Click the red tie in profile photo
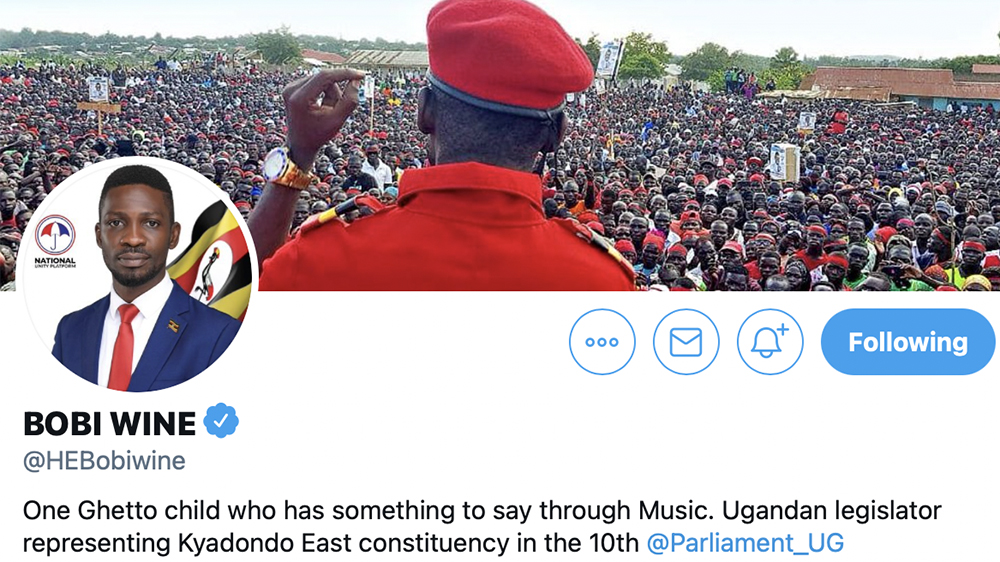Viewport: 1000px width, 562px height. (124, 346)
